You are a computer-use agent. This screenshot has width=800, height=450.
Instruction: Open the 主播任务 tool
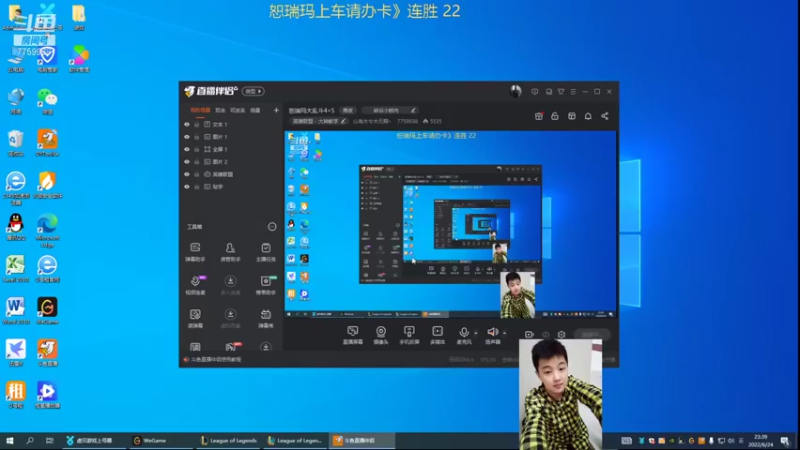[x=265, y=252]
